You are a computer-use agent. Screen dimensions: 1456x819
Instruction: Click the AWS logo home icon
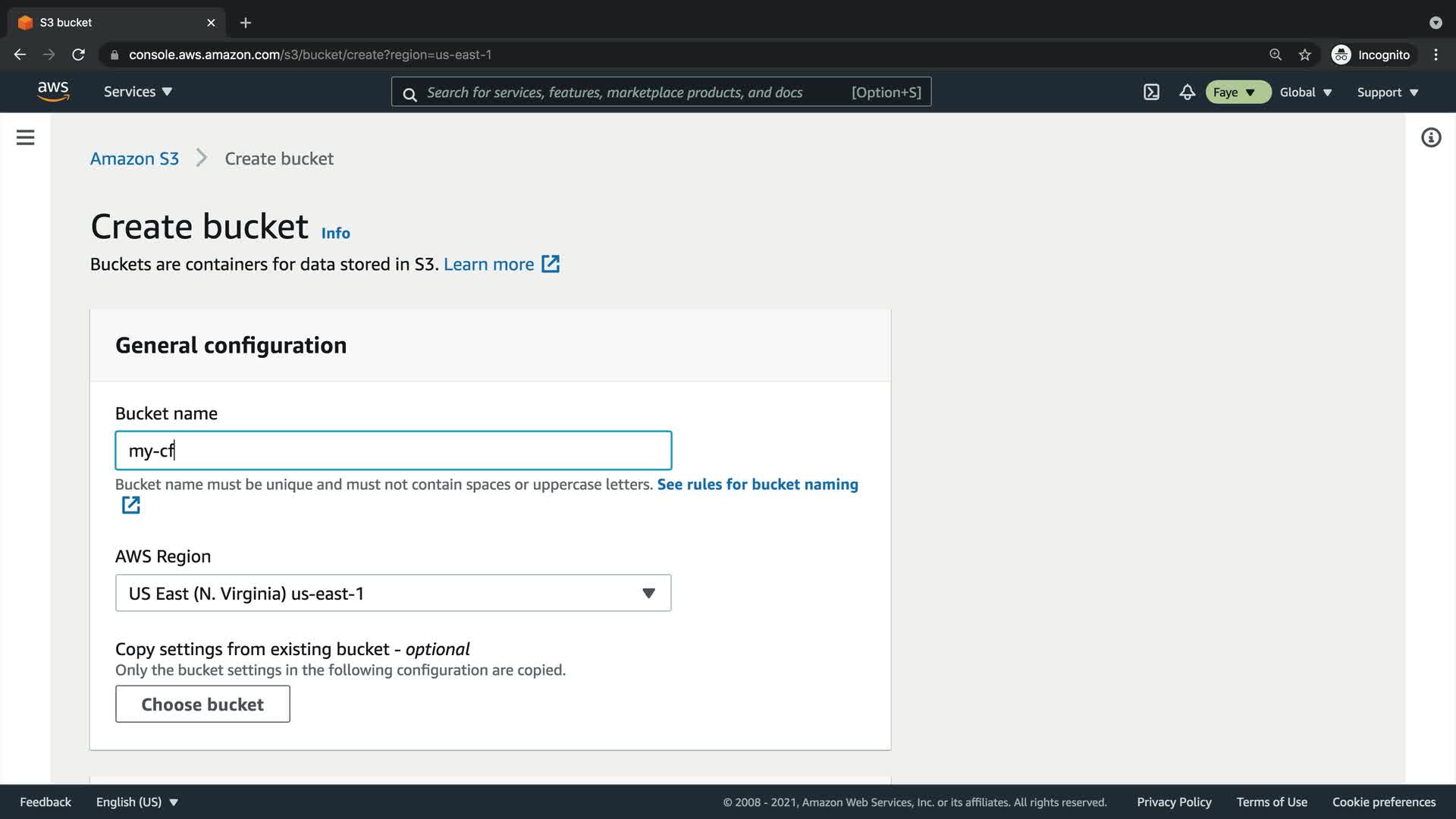pos(53,92)
